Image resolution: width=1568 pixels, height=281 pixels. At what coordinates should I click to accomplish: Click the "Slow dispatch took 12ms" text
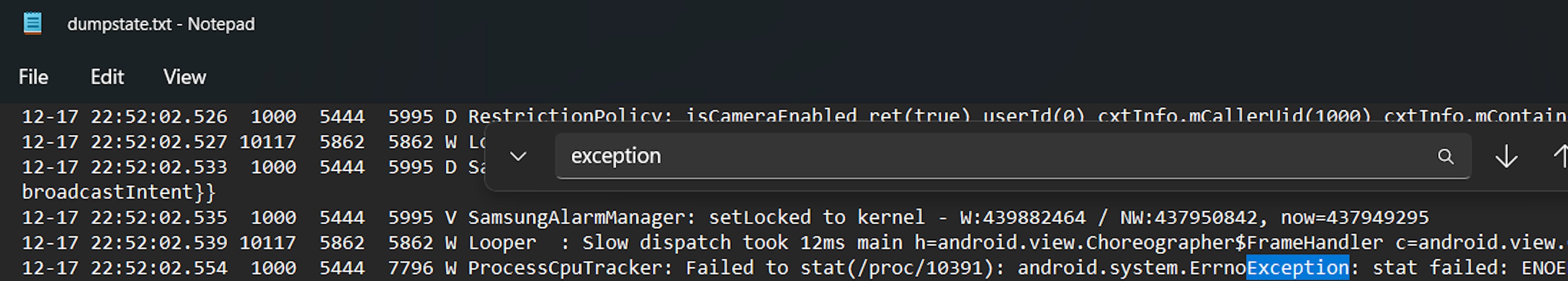pyautogui.click(x=714, y=243)
